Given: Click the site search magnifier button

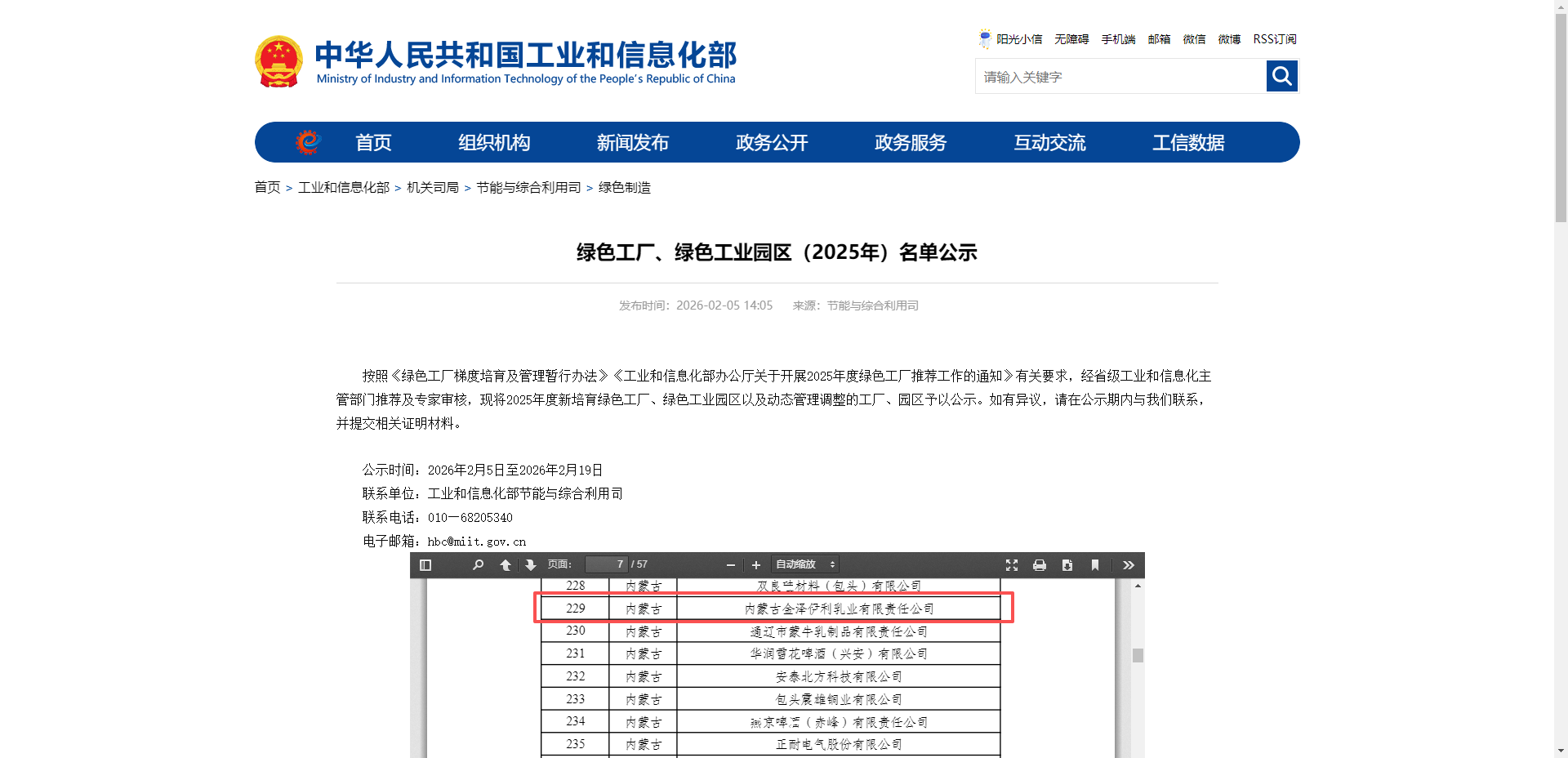Looking at the screenshot, I should [1282, 77].
